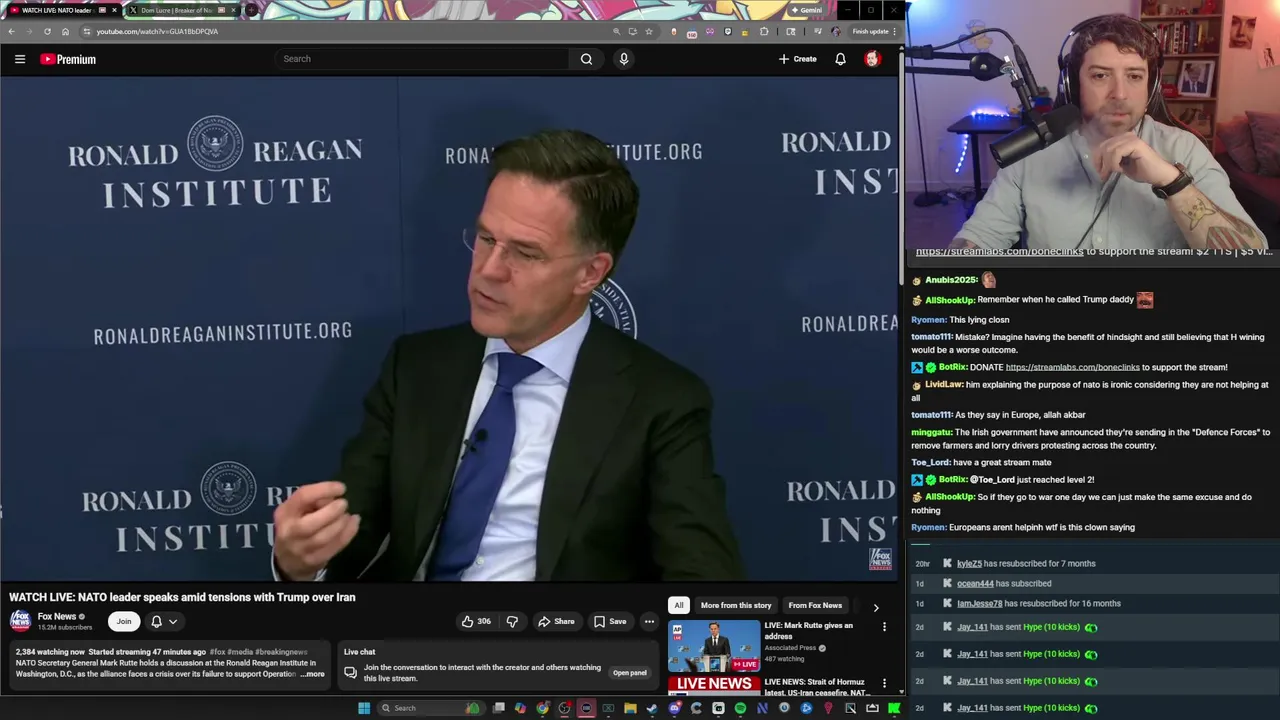The height and width of the screenshot is (720, 1280).
Task: Click the video title text
Action: (x=182, y=597)
